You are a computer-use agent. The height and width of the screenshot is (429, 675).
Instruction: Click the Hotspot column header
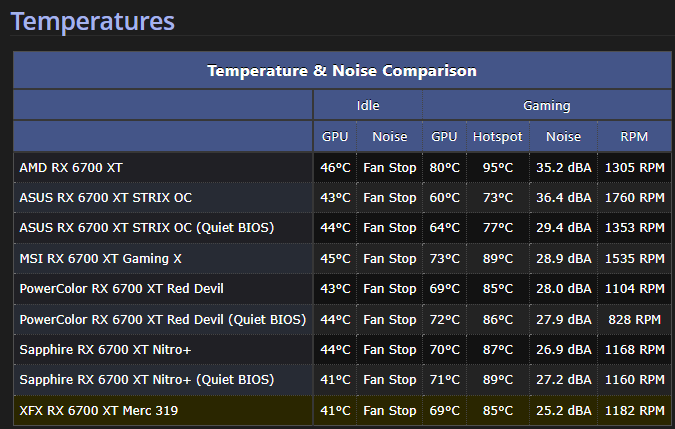tap(497, 137)
